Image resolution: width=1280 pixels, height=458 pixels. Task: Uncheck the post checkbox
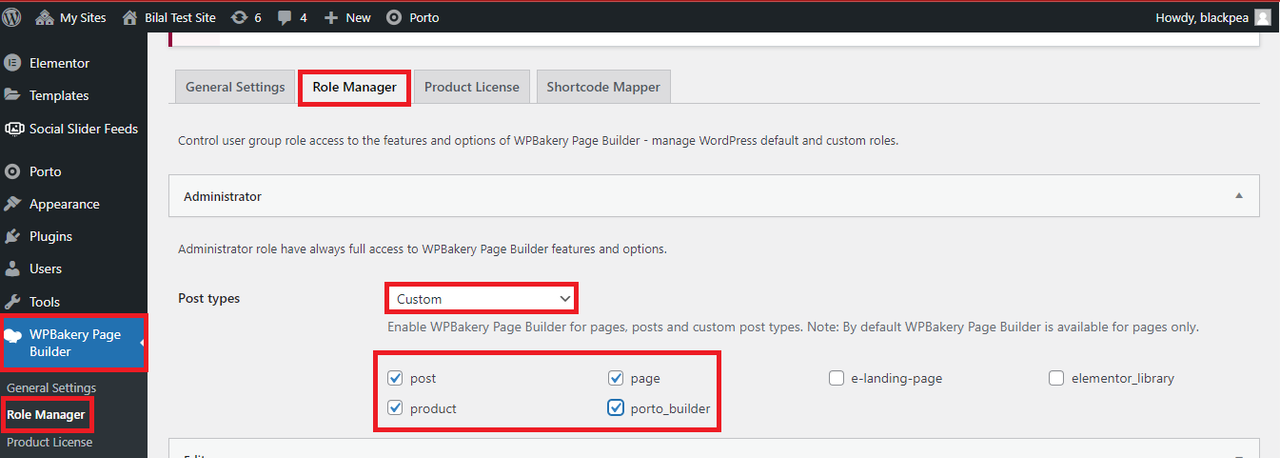(x=395, y=378)
